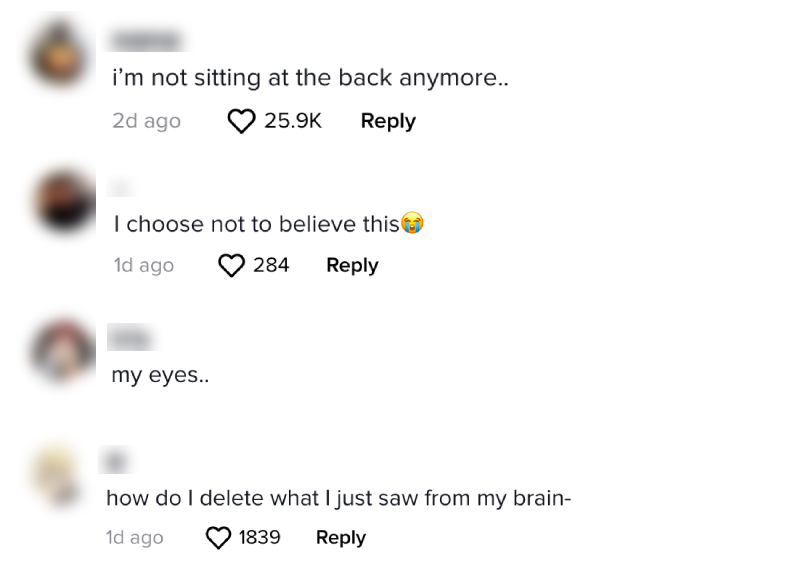The height and width of the screenshot is (567, 800).
Task: Reply to the comment with 284 likes
Action: (x=352, y=265)
